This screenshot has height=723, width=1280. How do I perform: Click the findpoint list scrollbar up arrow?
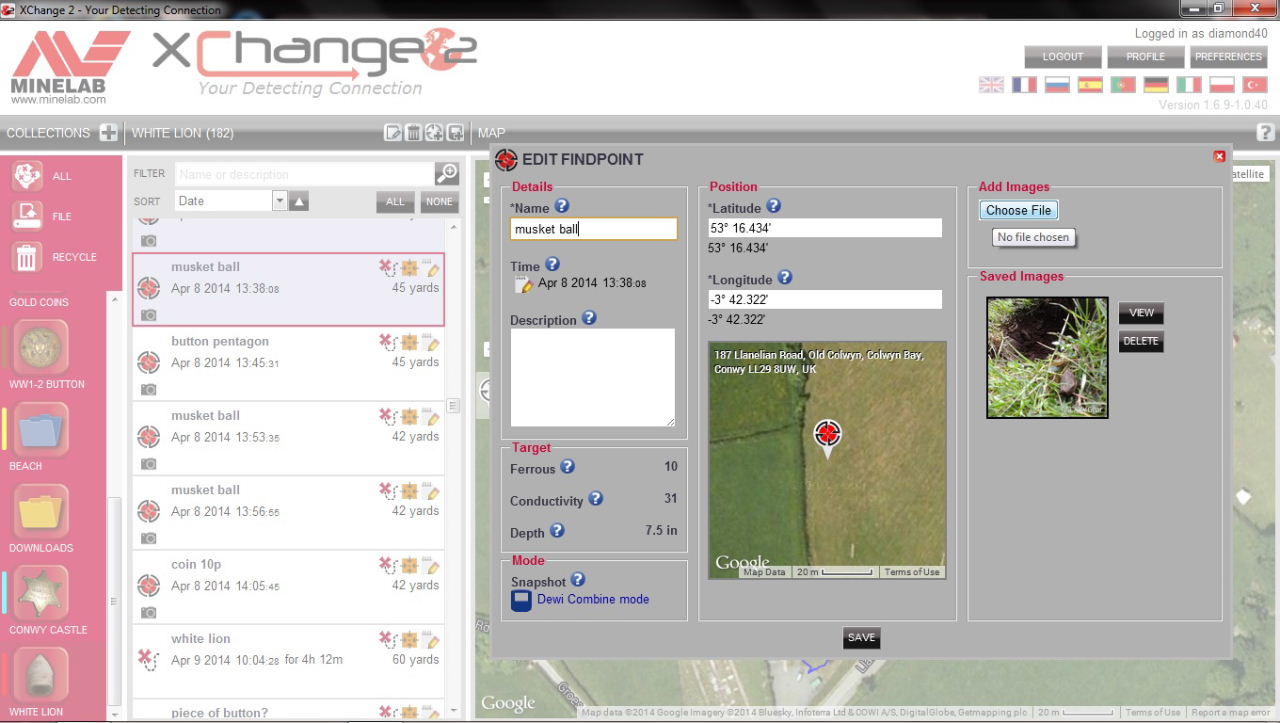[453, 228]
